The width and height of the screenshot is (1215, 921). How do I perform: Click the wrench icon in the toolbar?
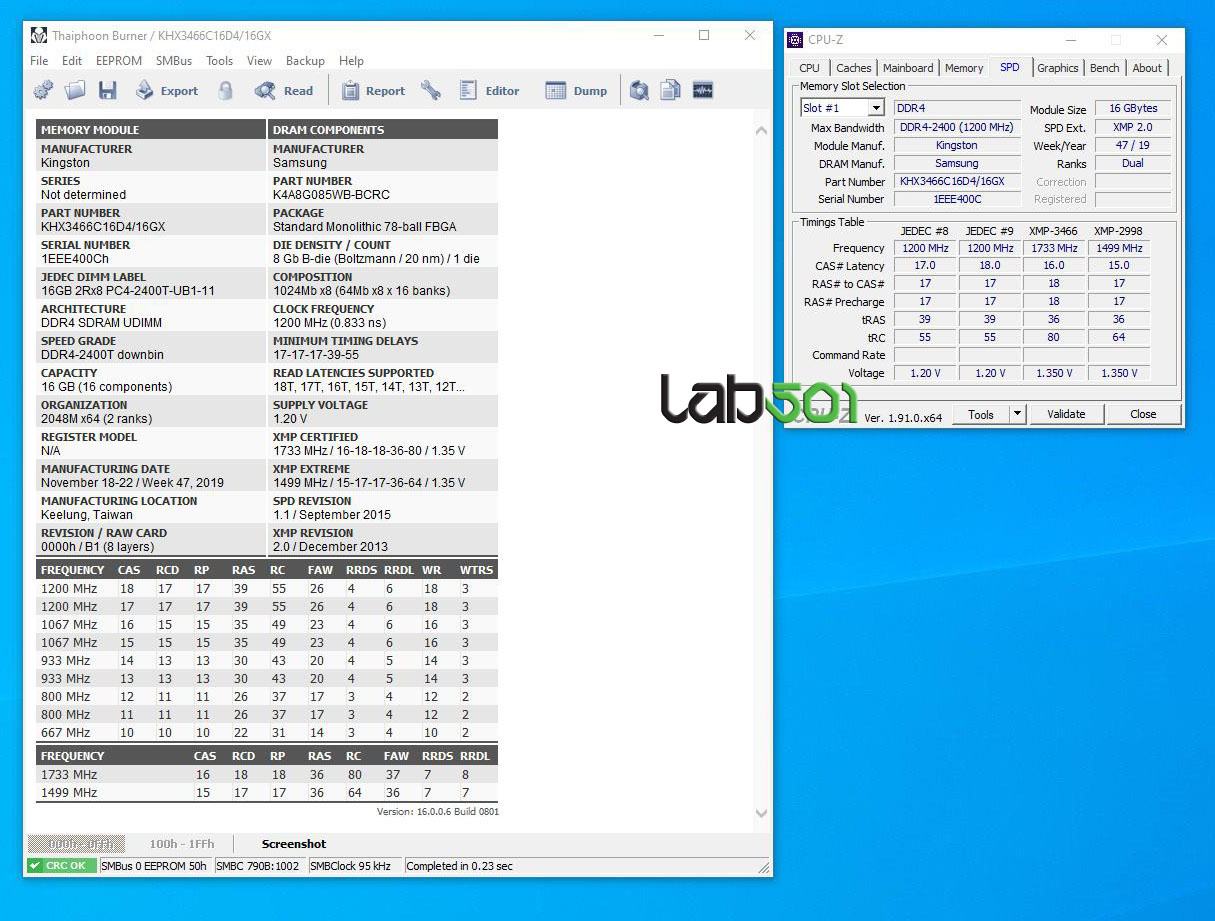point(431,91)
